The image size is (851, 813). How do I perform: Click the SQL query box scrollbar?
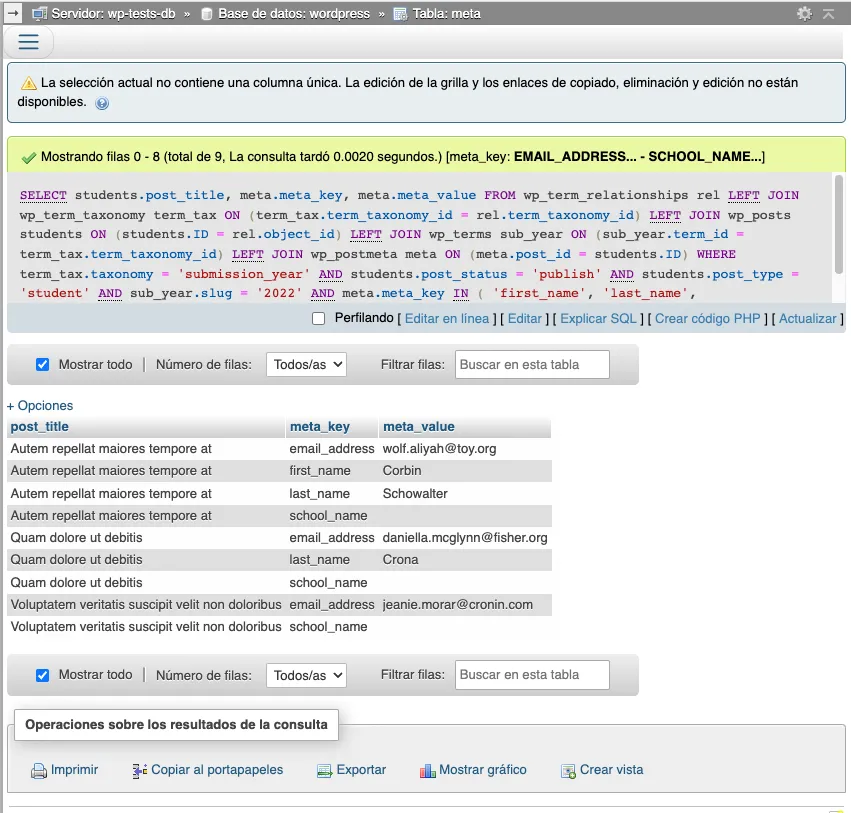tap(839, 224)
